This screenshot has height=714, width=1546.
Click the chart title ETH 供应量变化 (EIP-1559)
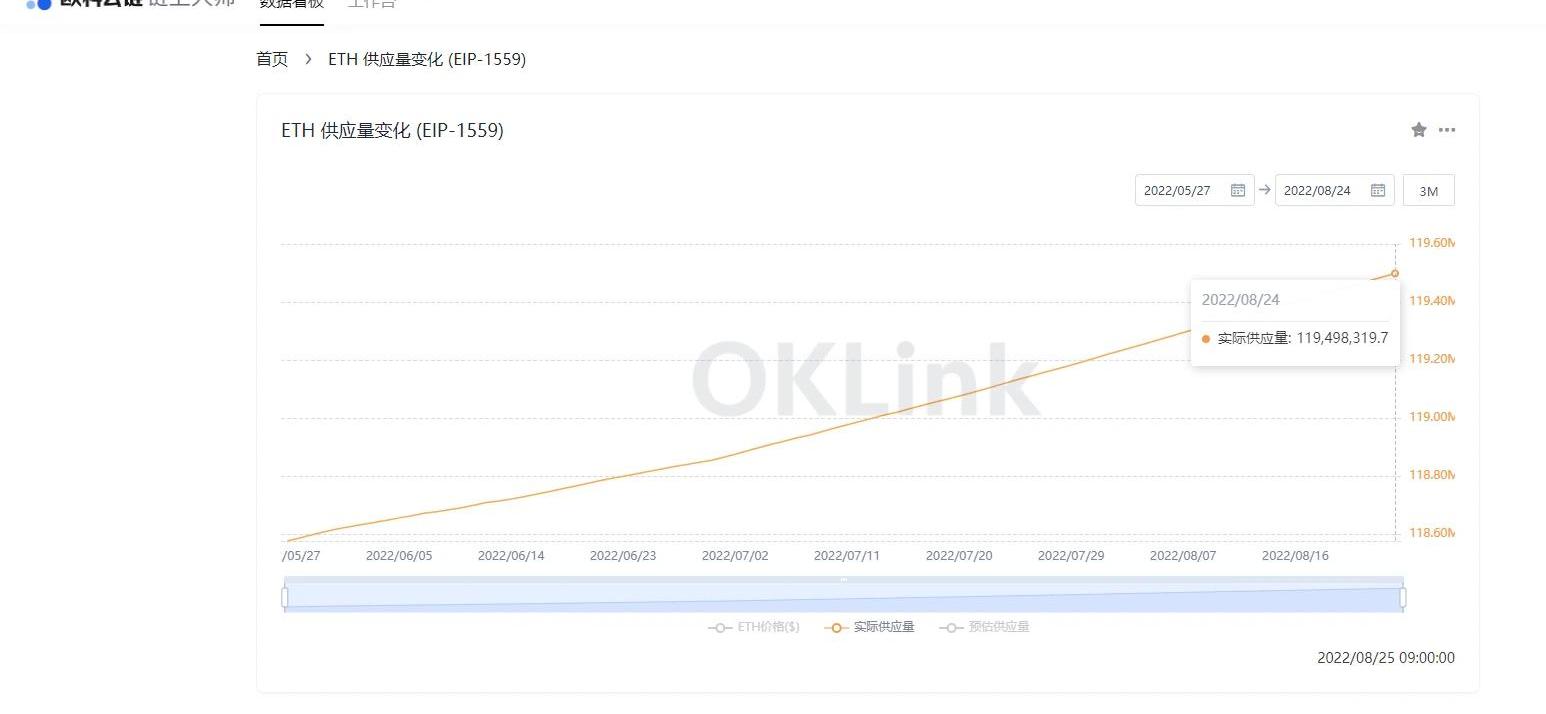coord(392,131)
